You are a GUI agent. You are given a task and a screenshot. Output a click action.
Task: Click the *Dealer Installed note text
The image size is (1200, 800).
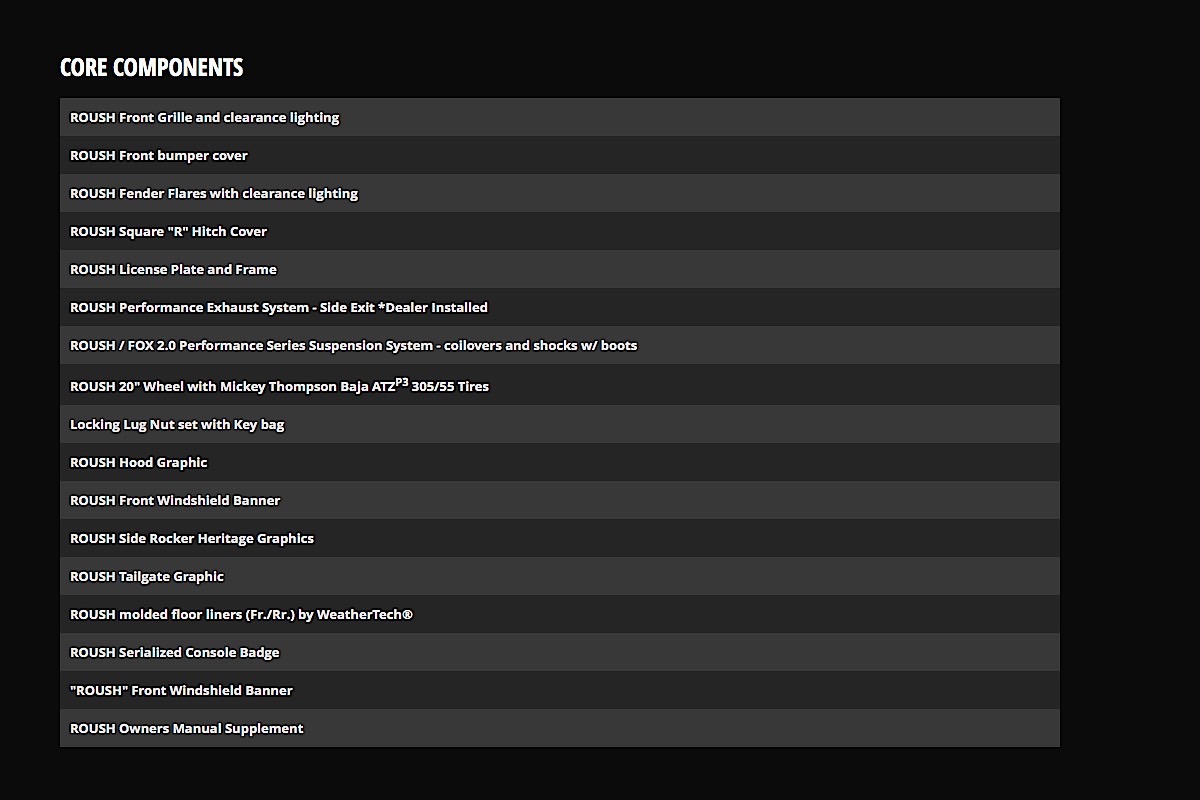(432, 307)
